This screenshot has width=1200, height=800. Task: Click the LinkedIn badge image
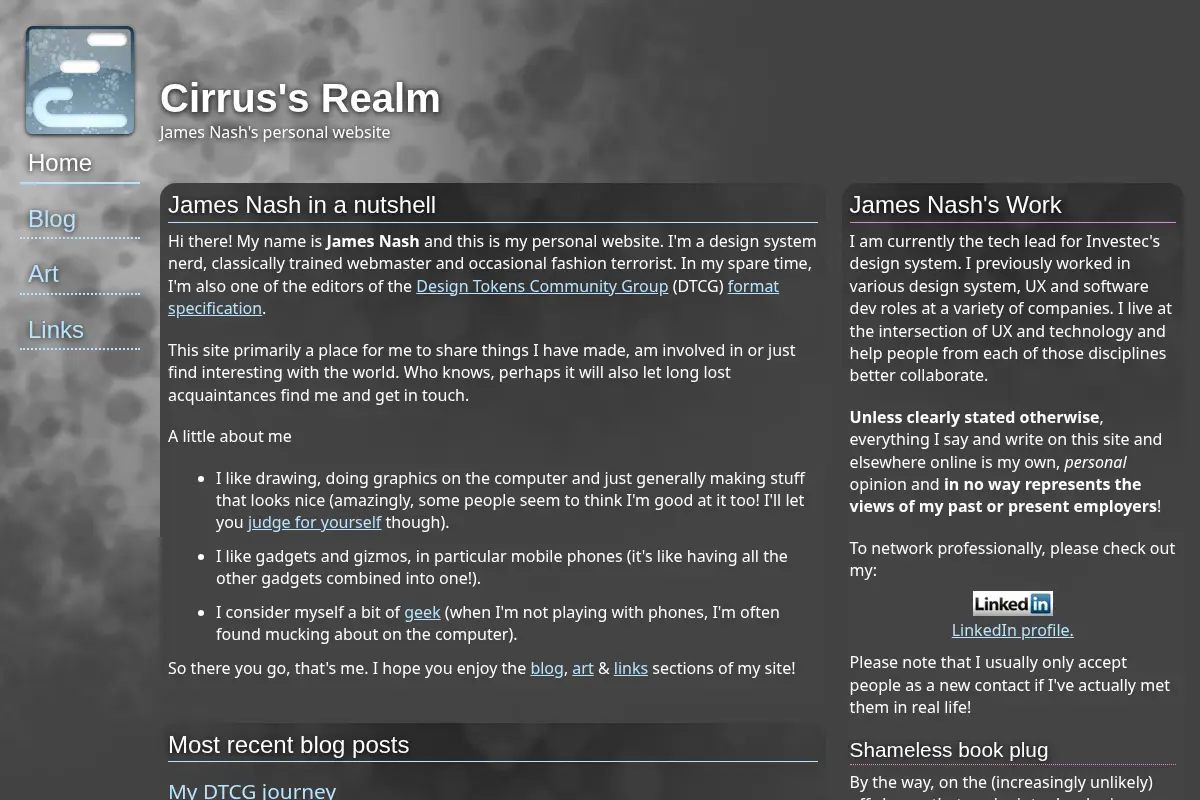[1012, 603]
